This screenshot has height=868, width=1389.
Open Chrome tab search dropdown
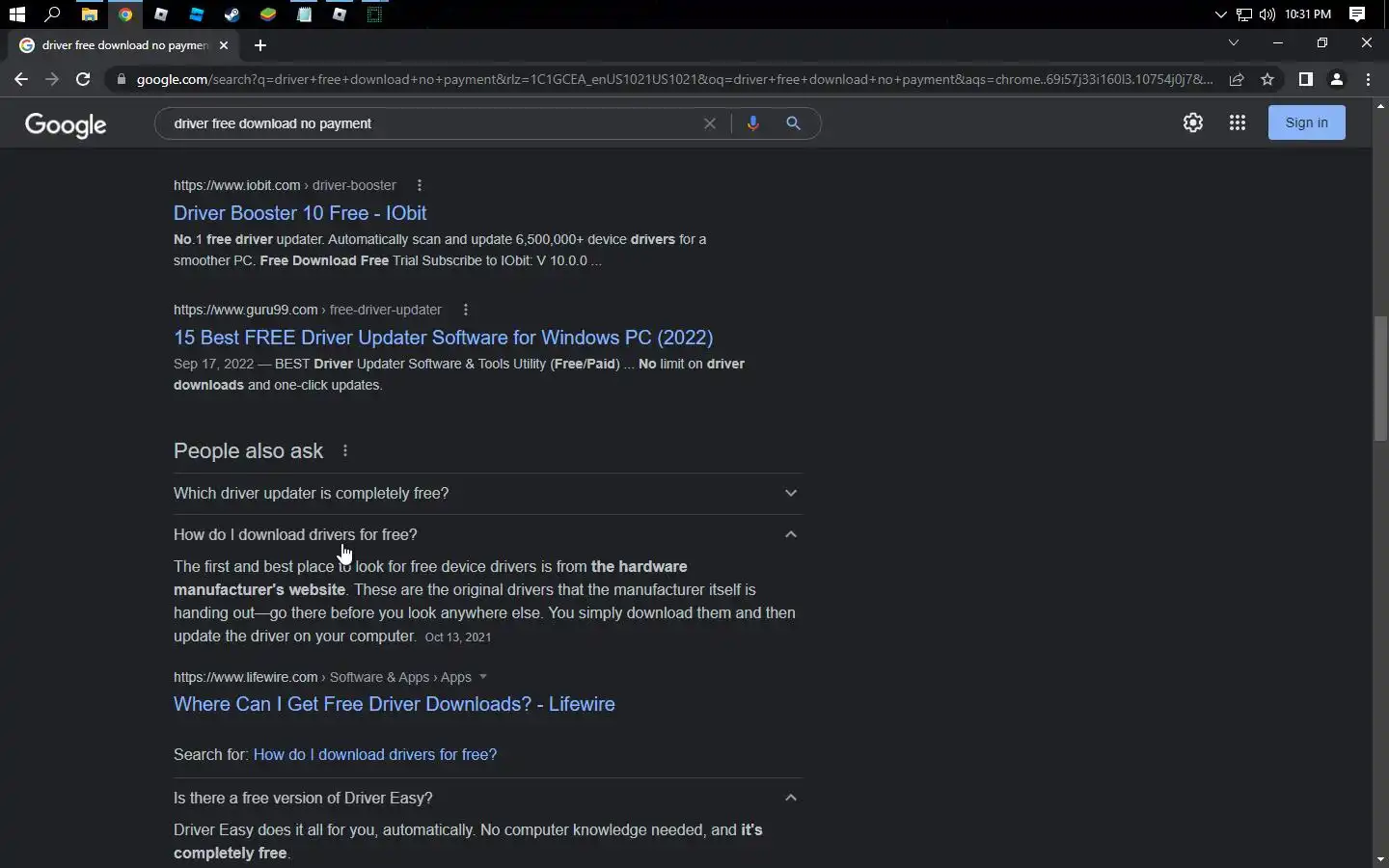1233,42
